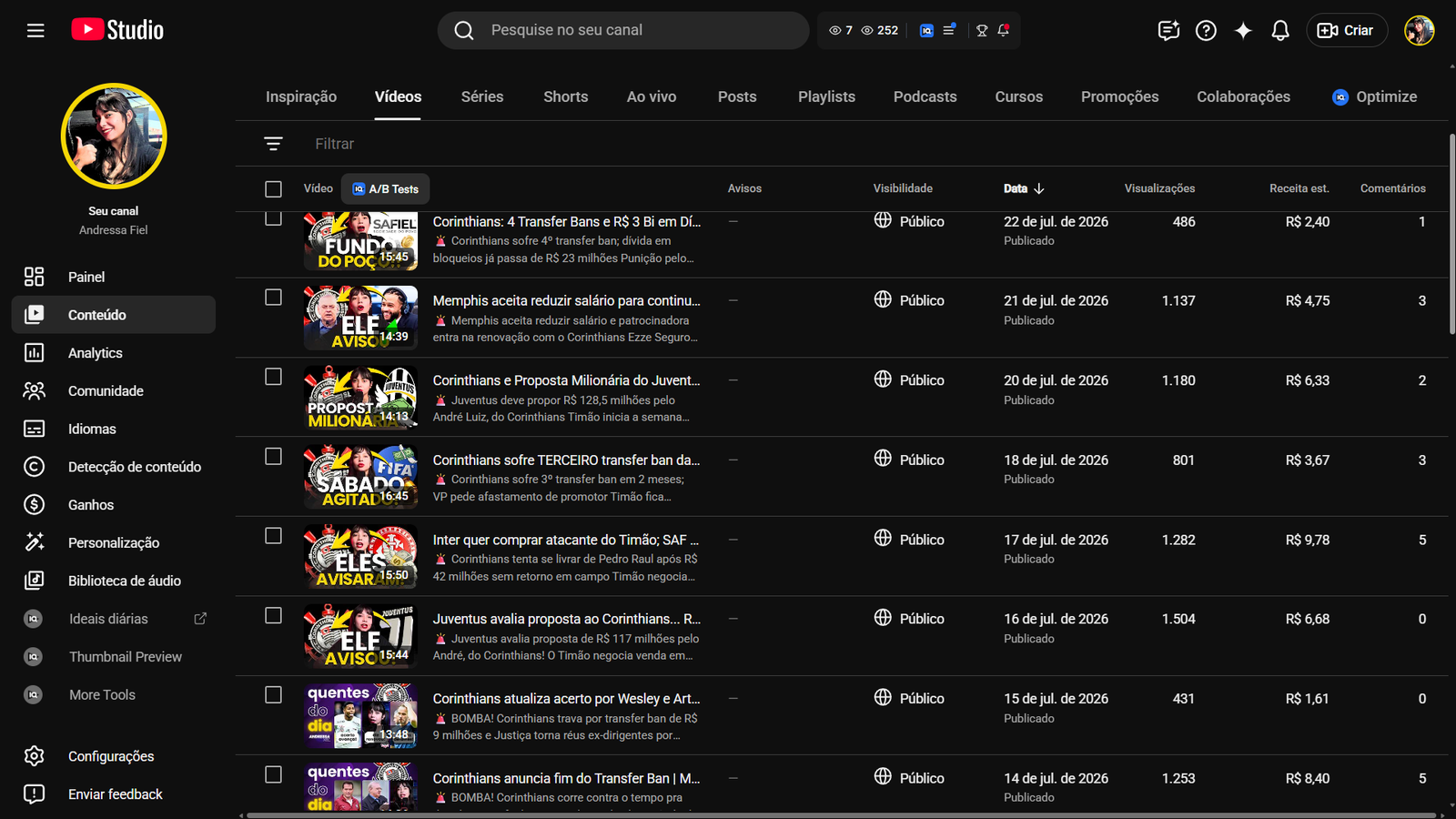
Task: Select the checkbox for Memphis aceita reduzir salário video
Action: pos(273,298)
